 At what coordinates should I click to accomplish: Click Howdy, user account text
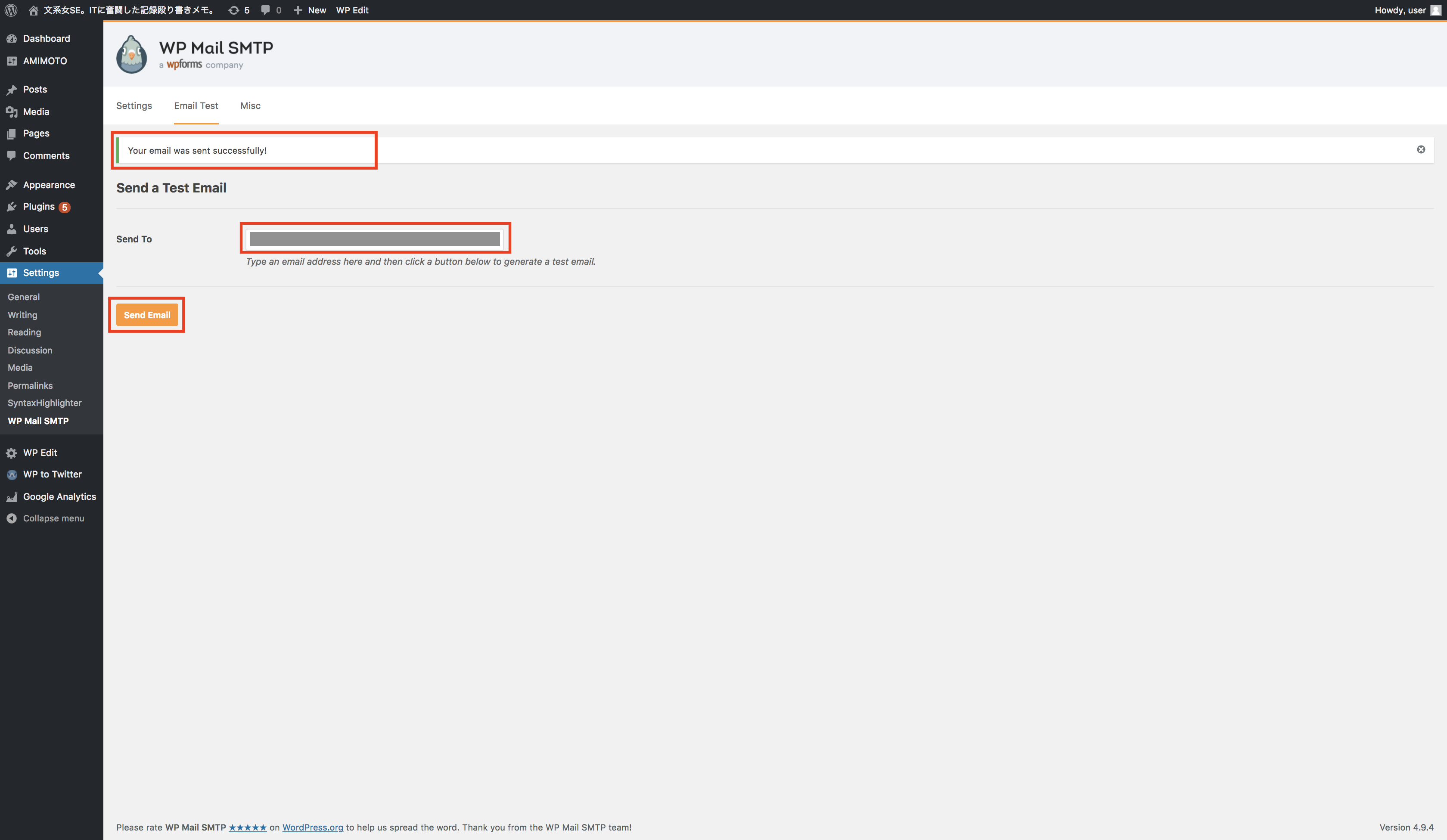[1400, 10]
